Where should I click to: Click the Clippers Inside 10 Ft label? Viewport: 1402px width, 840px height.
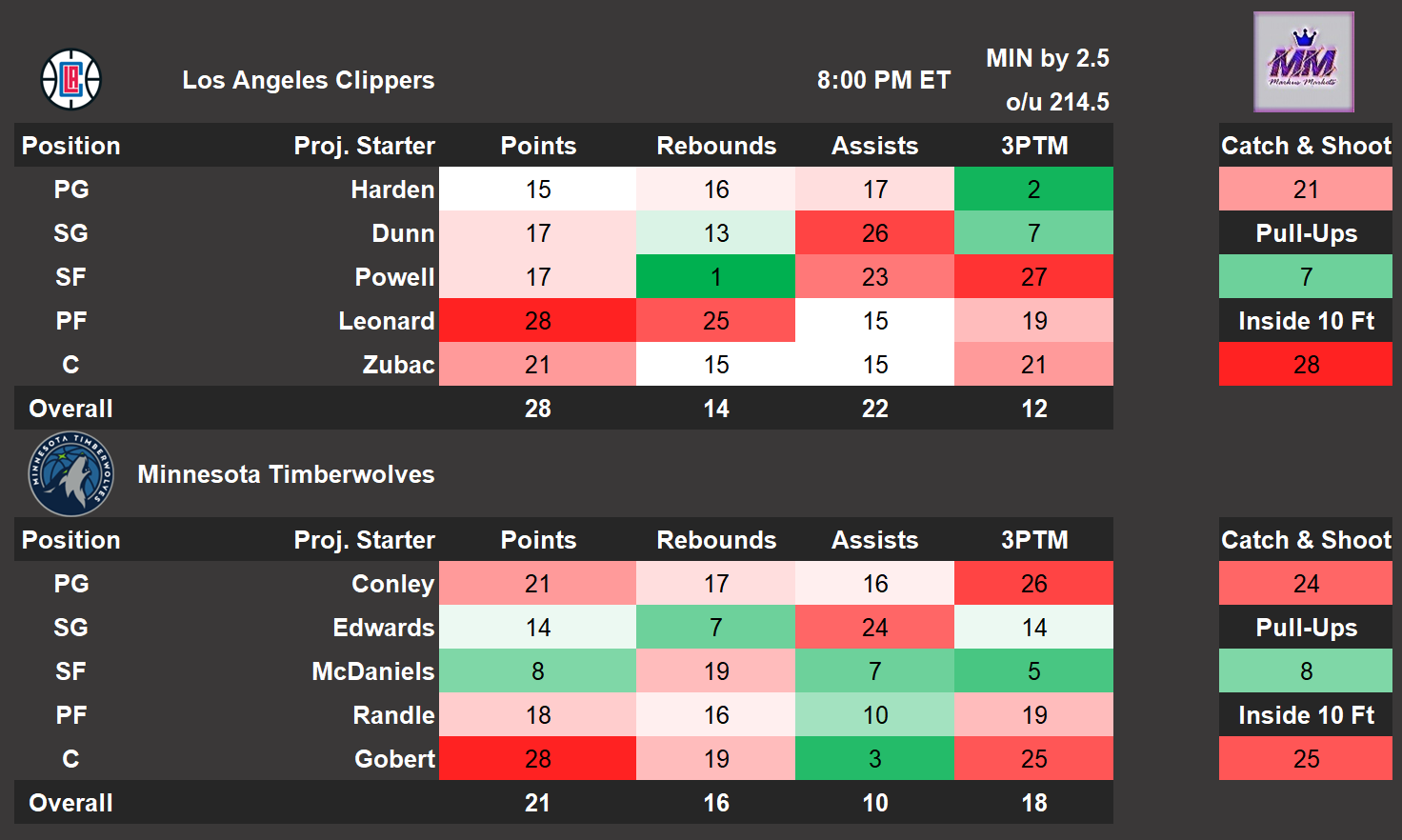[x=1306, y=321]
